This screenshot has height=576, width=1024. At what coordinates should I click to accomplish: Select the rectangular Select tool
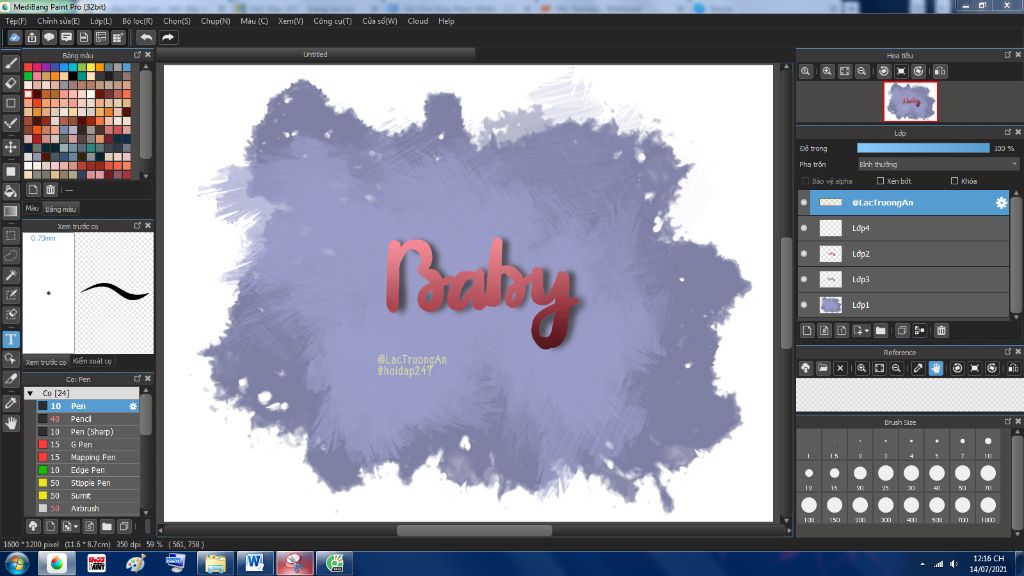(11, 235)
